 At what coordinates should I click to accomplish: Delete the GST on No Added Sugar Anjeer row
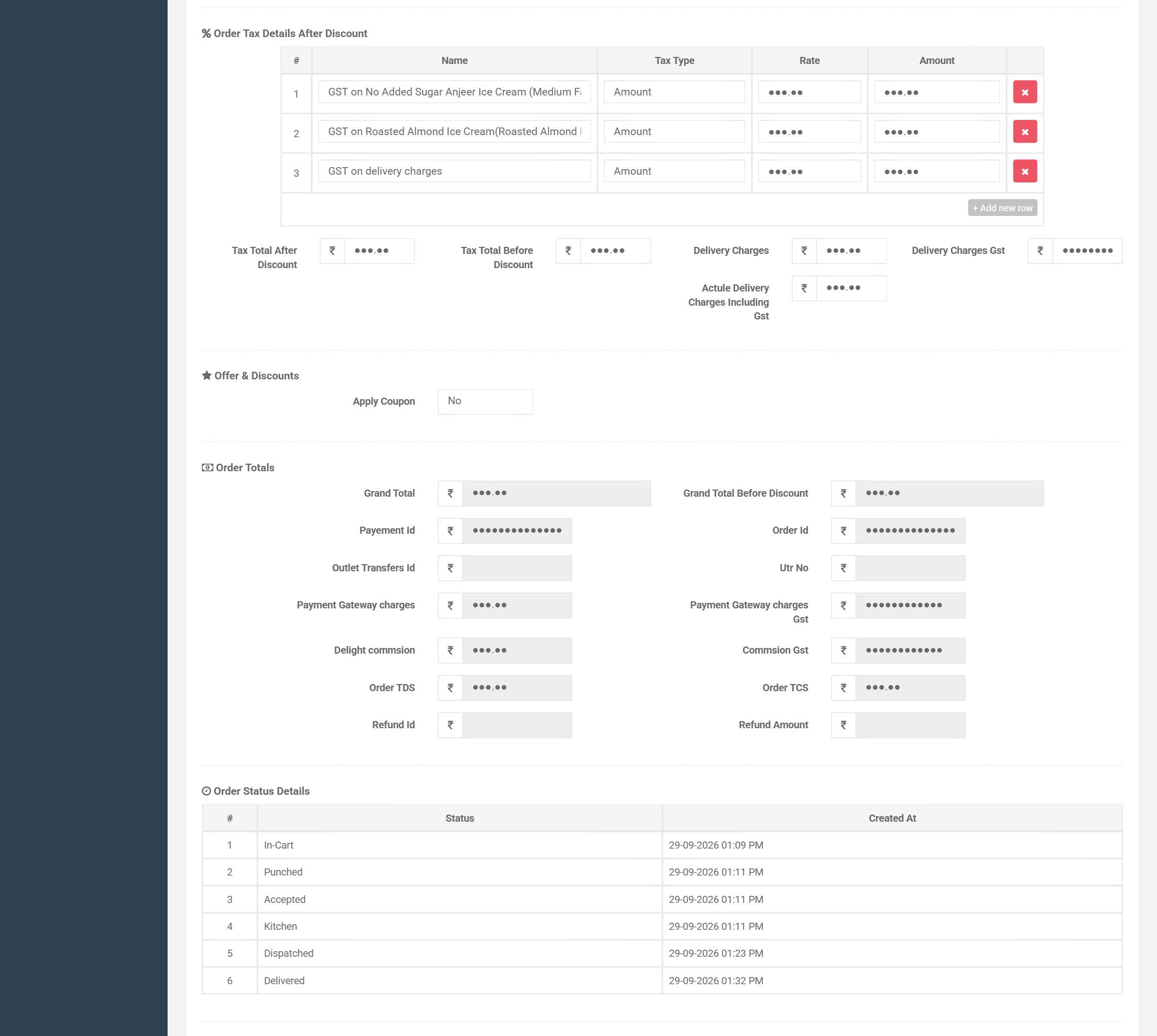(1024, 92)
